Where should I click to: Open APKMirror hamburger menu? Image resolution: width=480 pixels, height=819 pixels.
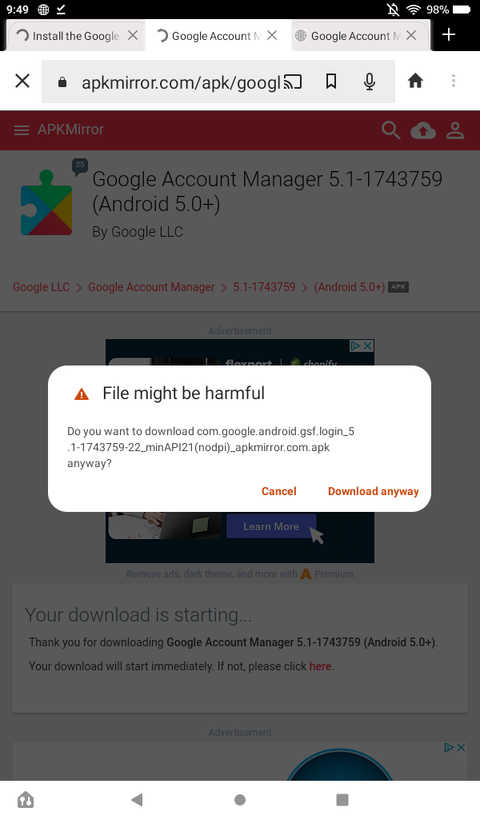pos(21,130)
